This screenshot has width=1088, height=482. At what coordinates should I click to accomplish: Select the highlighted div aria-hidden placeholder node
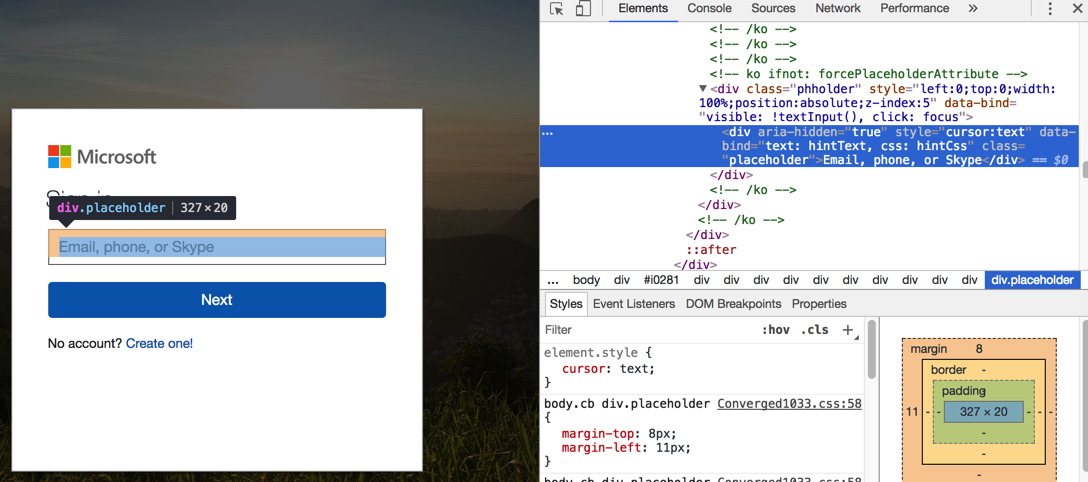[x=809, y=146]
